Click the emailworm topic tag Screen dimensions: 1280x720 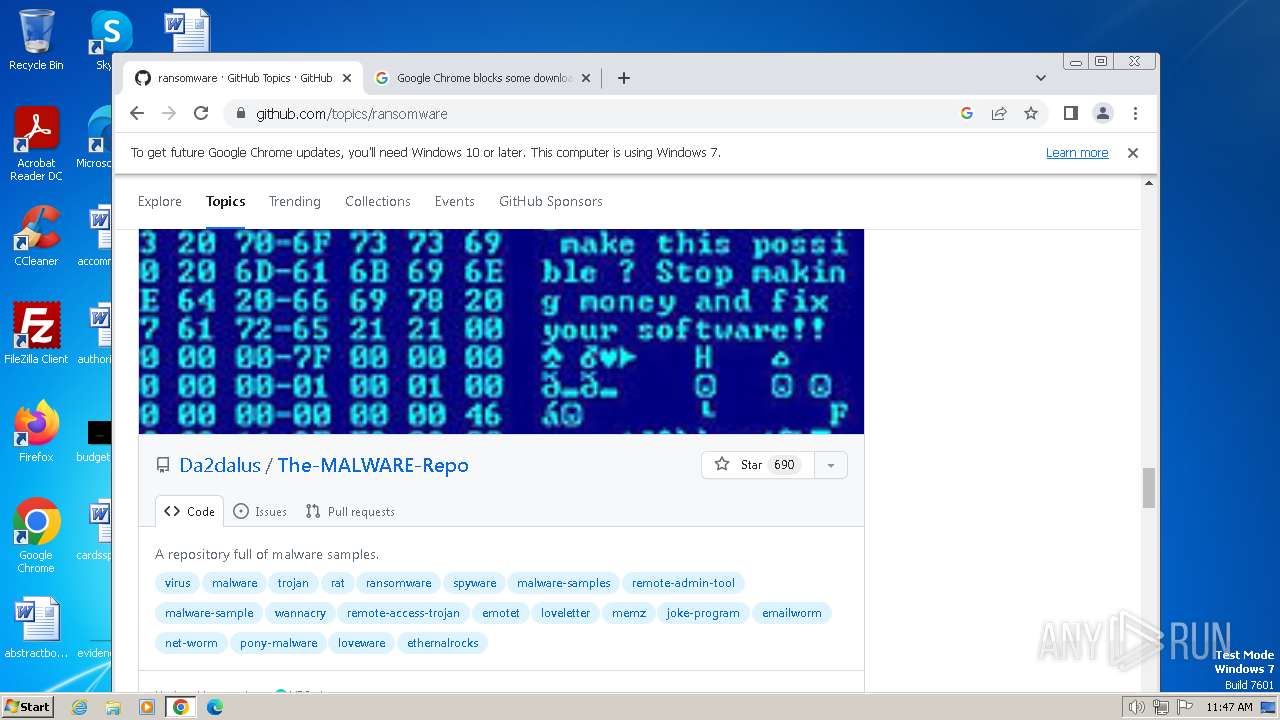[792, 613]
